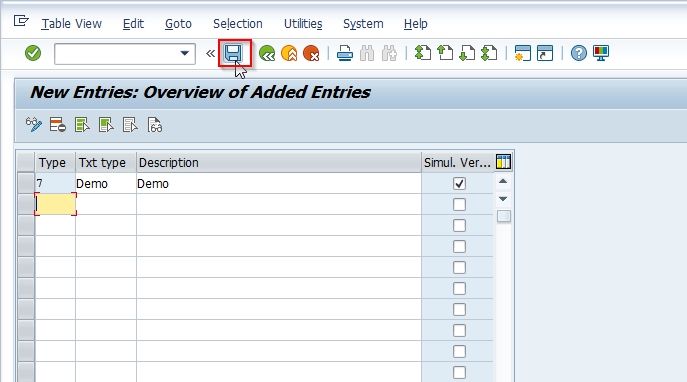
Task: Save entries with the floppy disk icon
Action: click(x=233, y=53)
